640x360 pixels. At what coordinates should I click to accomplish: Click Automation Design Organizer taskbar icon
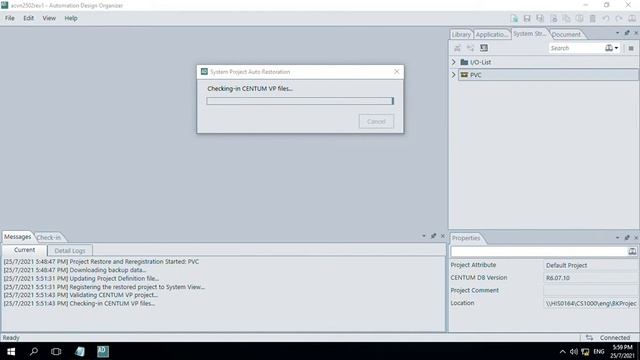(102, 351)
